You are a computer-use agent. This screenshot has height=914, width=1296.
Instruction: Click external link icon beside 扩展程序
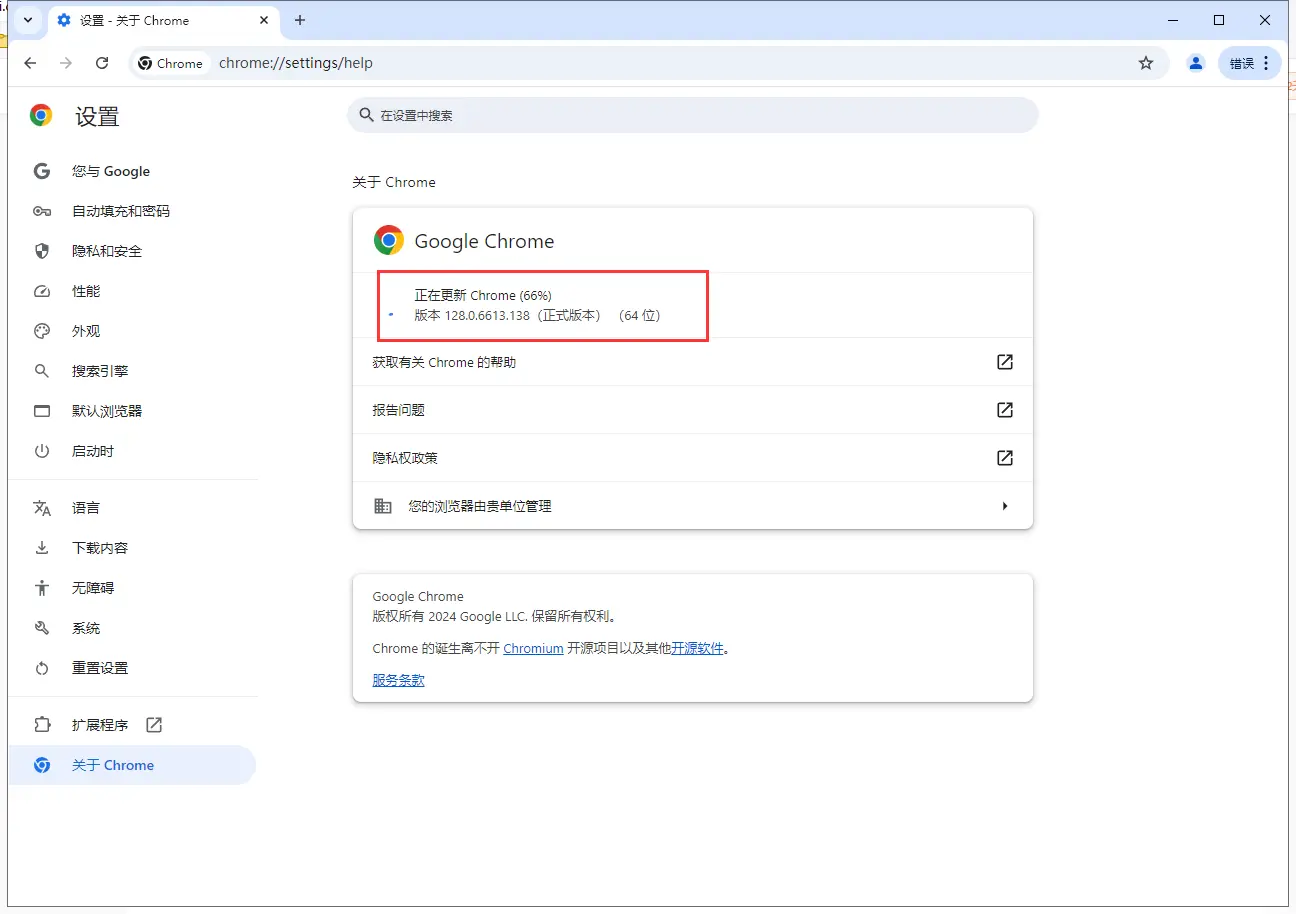pos(154,725)
